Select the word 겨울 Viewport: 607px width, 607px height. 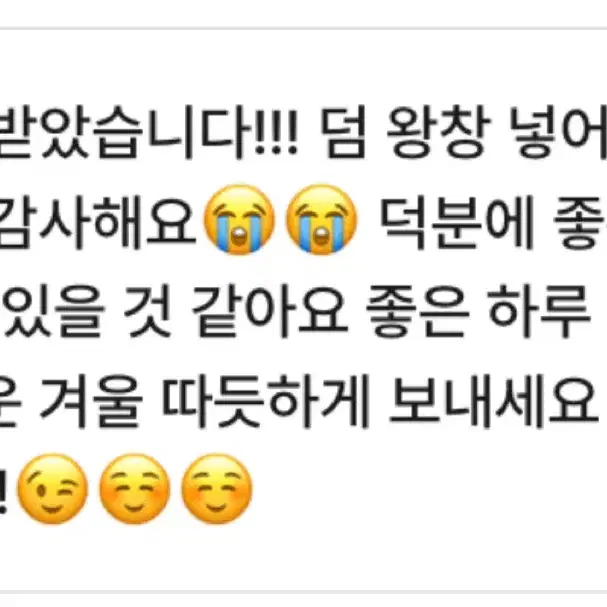tap(91, 401)
